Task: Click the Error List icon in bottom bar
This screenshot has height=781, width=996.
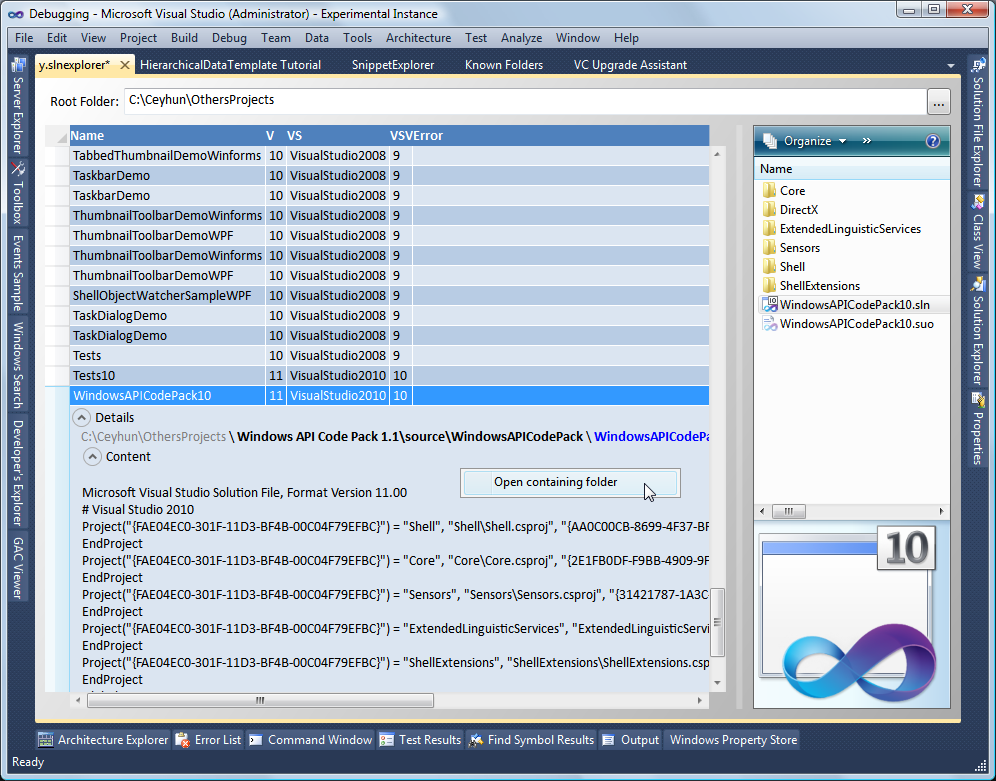Action: [183, 740]
